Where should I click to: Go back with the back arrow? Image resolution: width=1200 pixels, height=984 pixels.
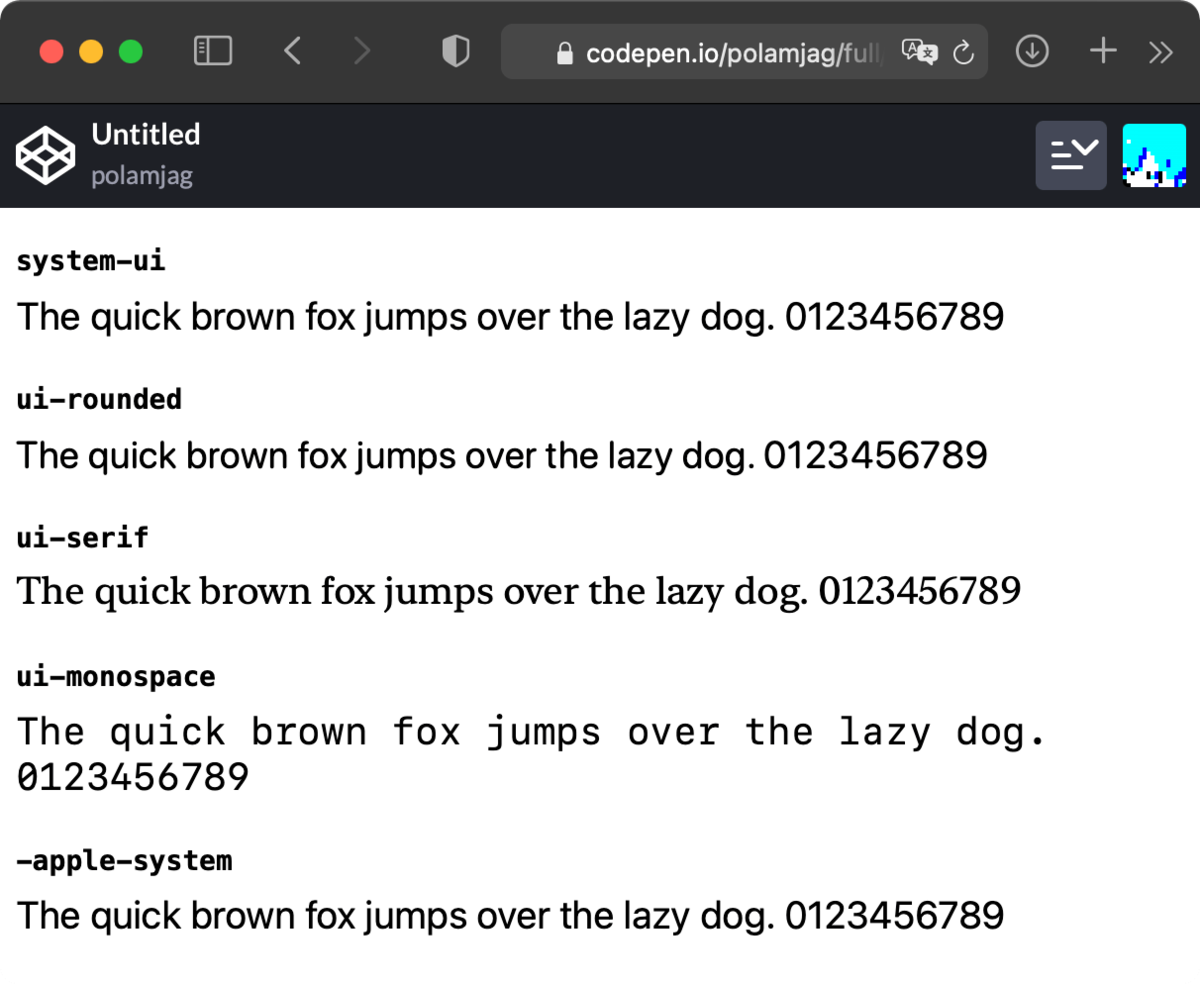click(291, 51)
